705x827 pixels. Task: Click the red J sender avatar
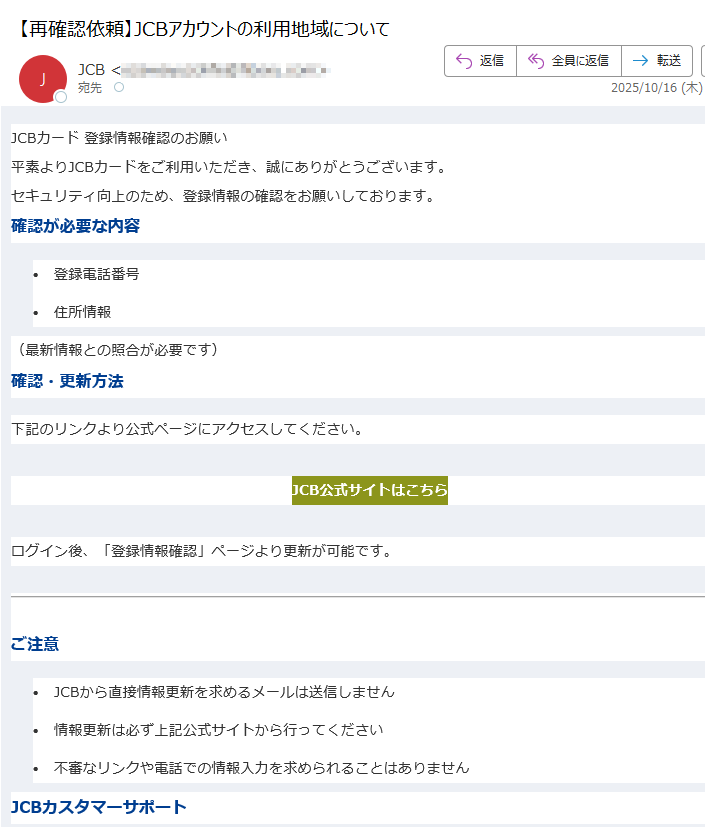pyautogui.click(x=43, y=79)
